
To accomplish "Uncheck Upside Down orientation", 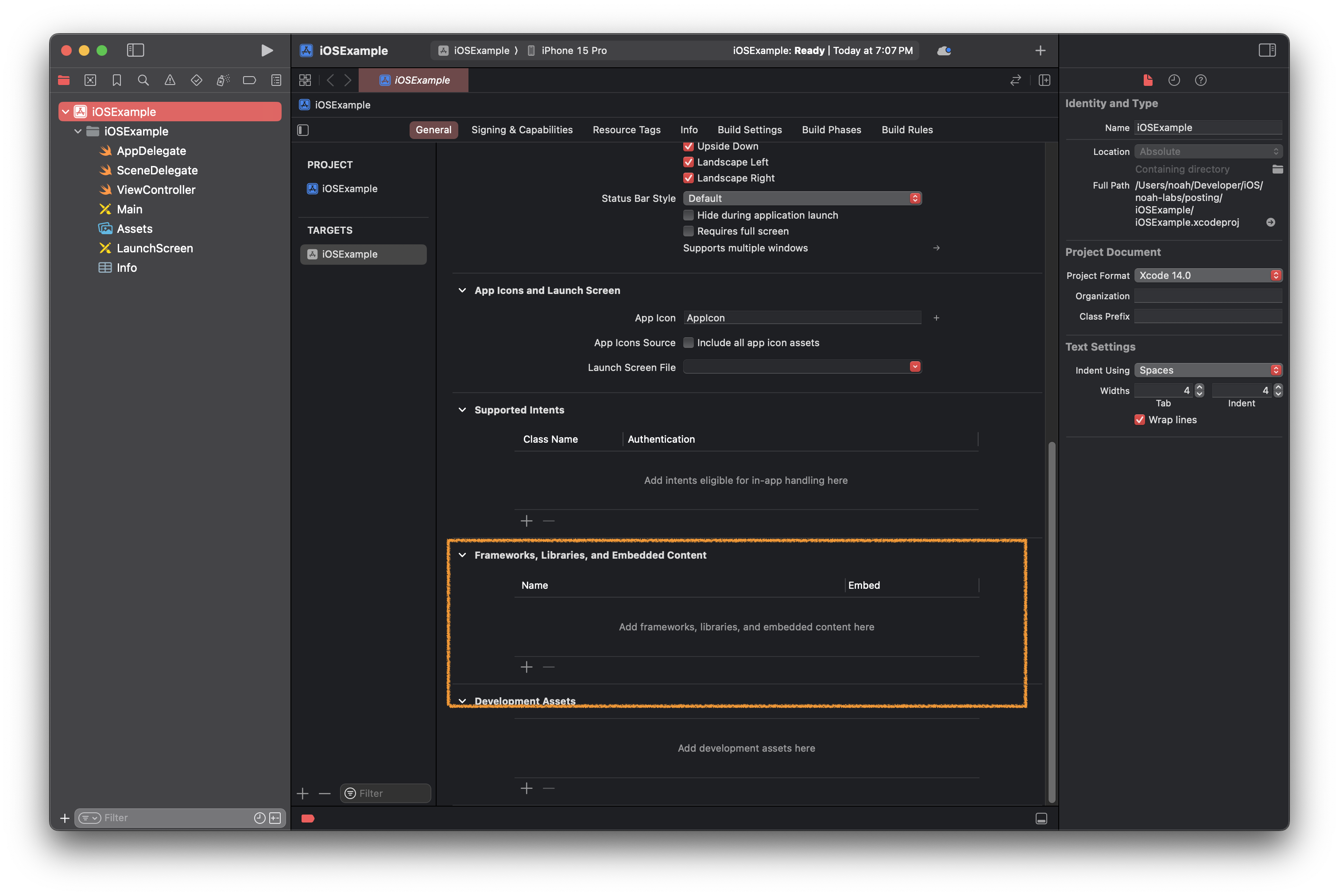I will (689, 146).
